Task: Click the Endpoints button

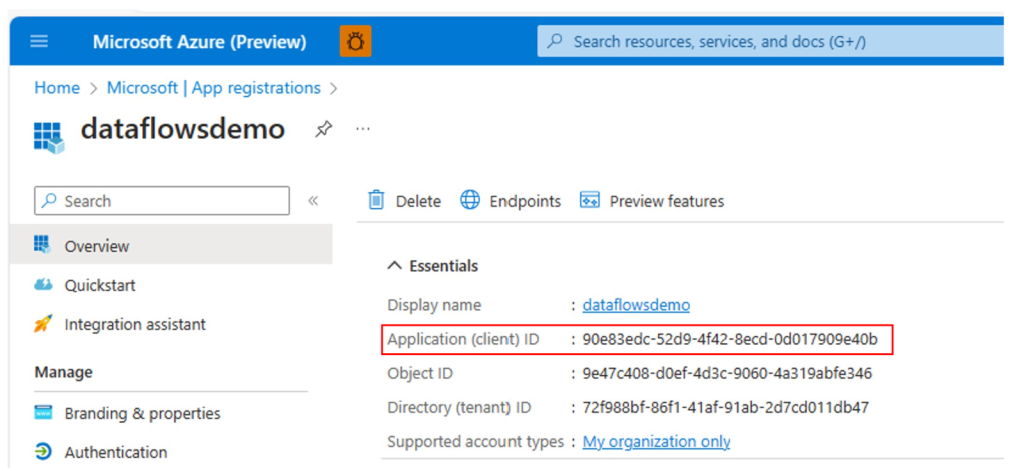Action: [510, 201]
